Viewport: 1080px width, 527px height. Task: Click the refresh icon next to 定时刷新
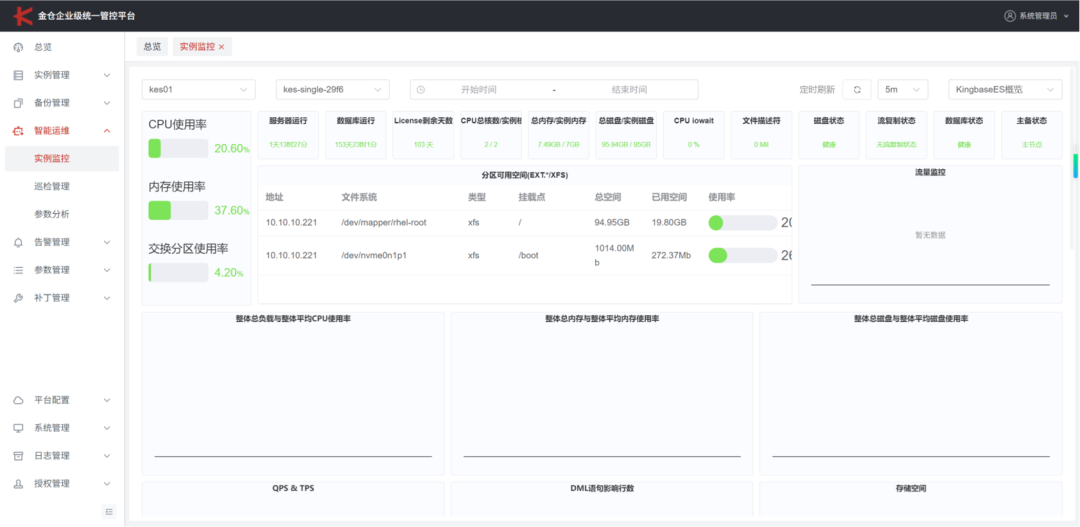[x=857, y=90]
